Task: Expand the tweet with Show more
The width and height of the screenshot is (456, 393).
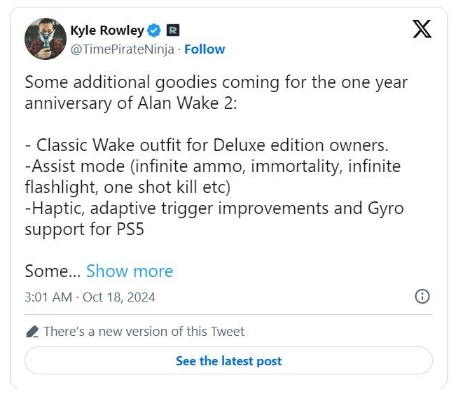Action: 130,271
